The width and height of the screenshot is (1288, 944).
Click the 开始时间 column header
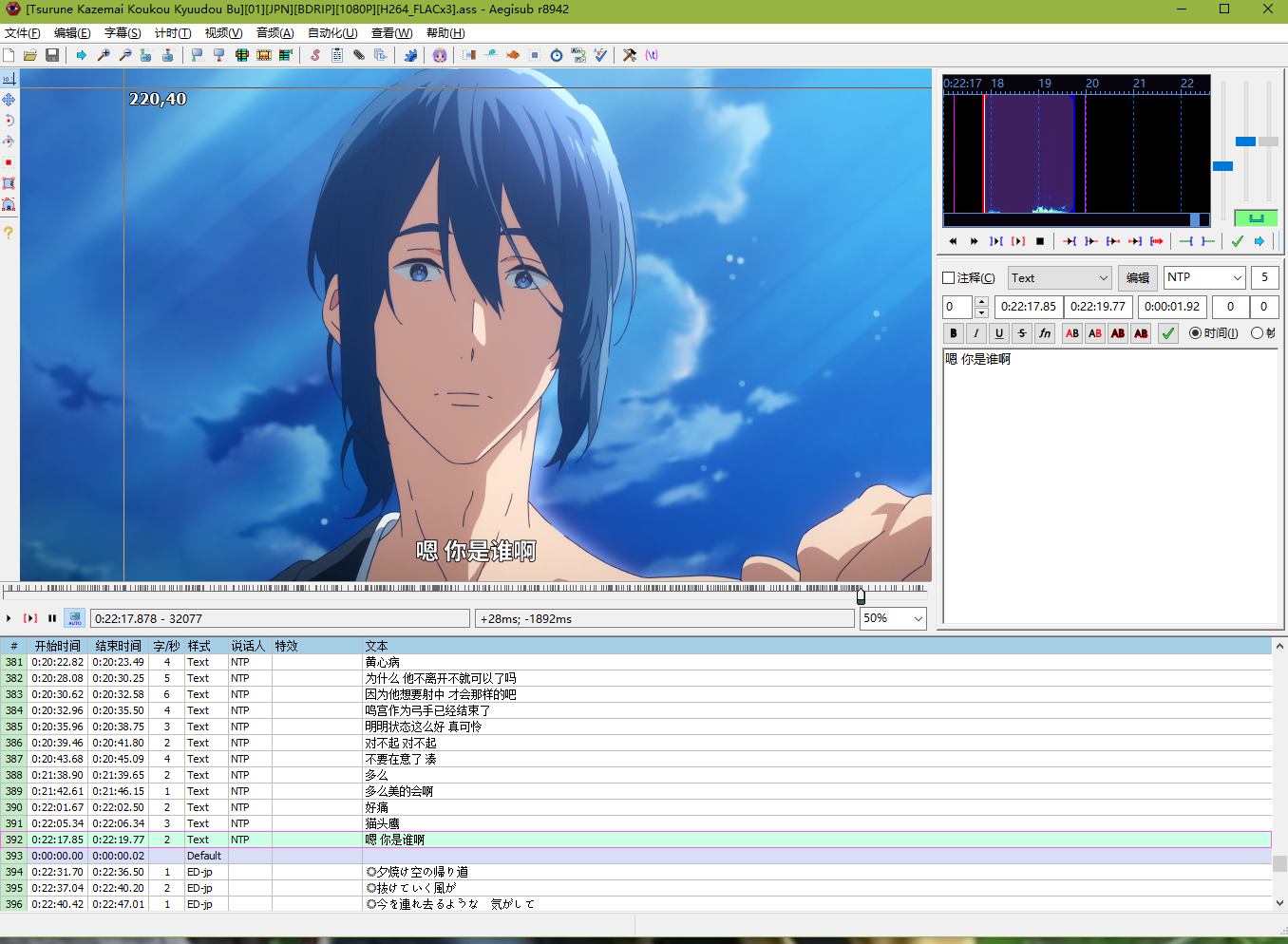point(58,646)
